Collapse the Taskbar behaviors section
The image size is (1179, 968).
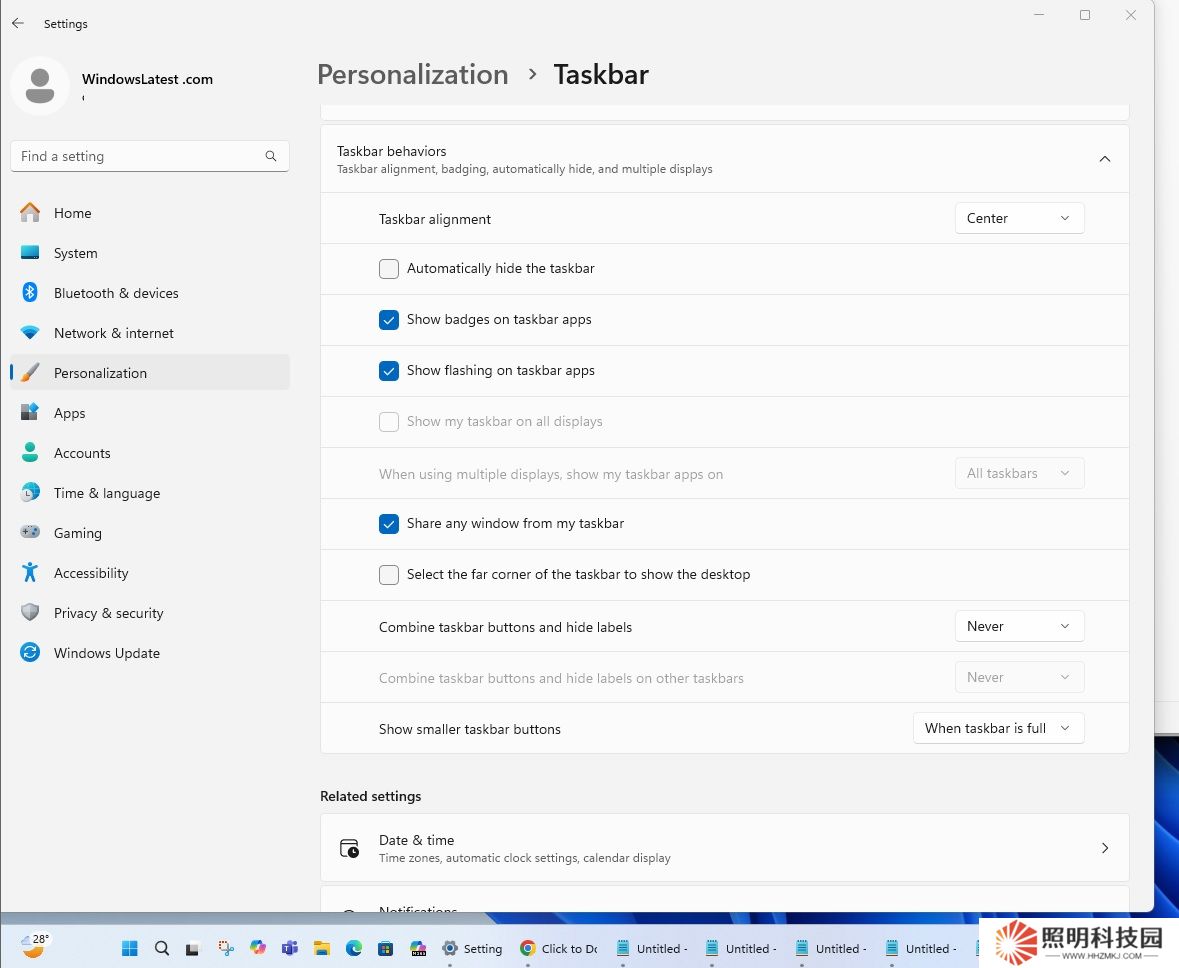pos(1104,159)
